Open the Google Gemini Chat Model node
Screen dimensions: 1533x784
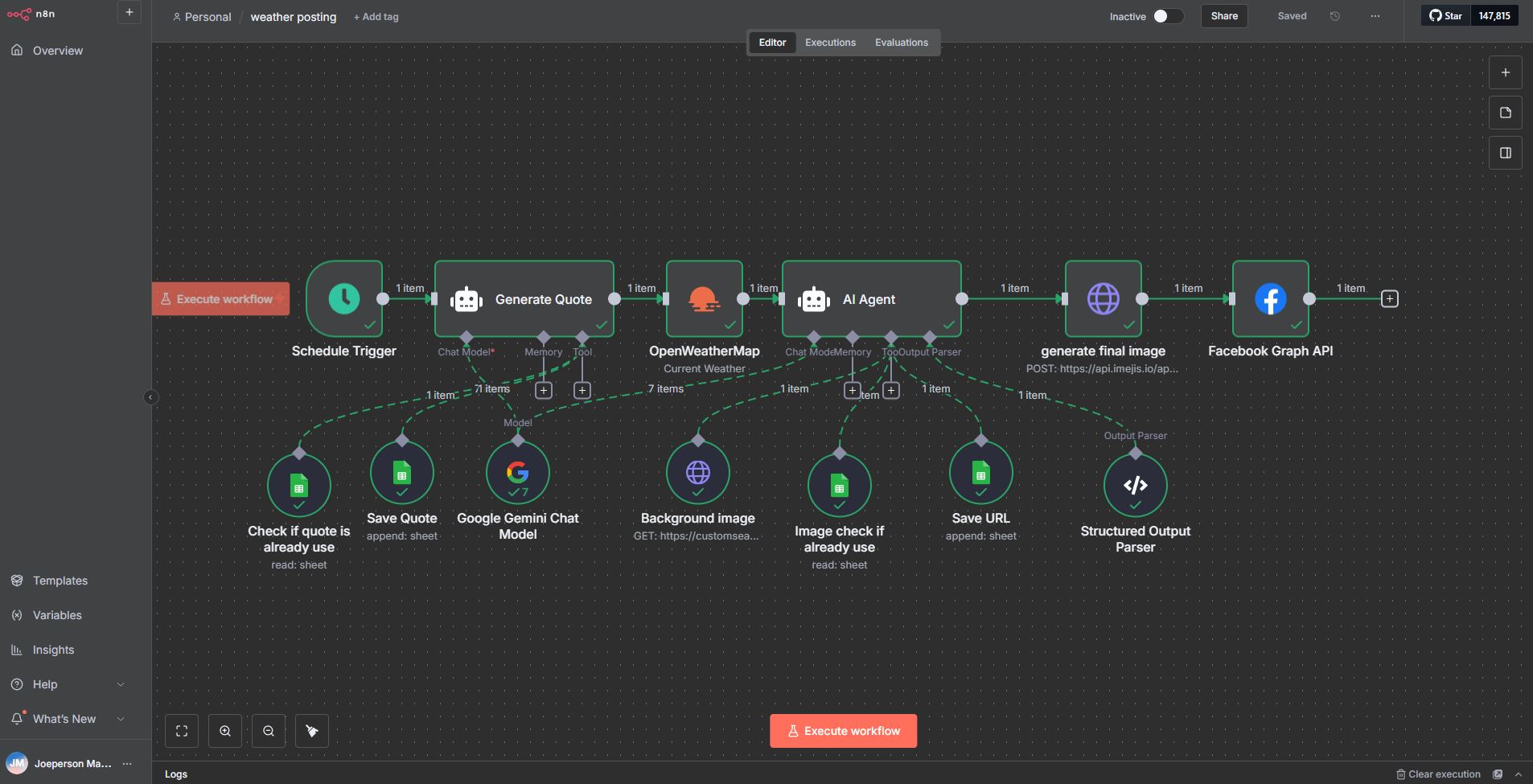coord(518,472)
